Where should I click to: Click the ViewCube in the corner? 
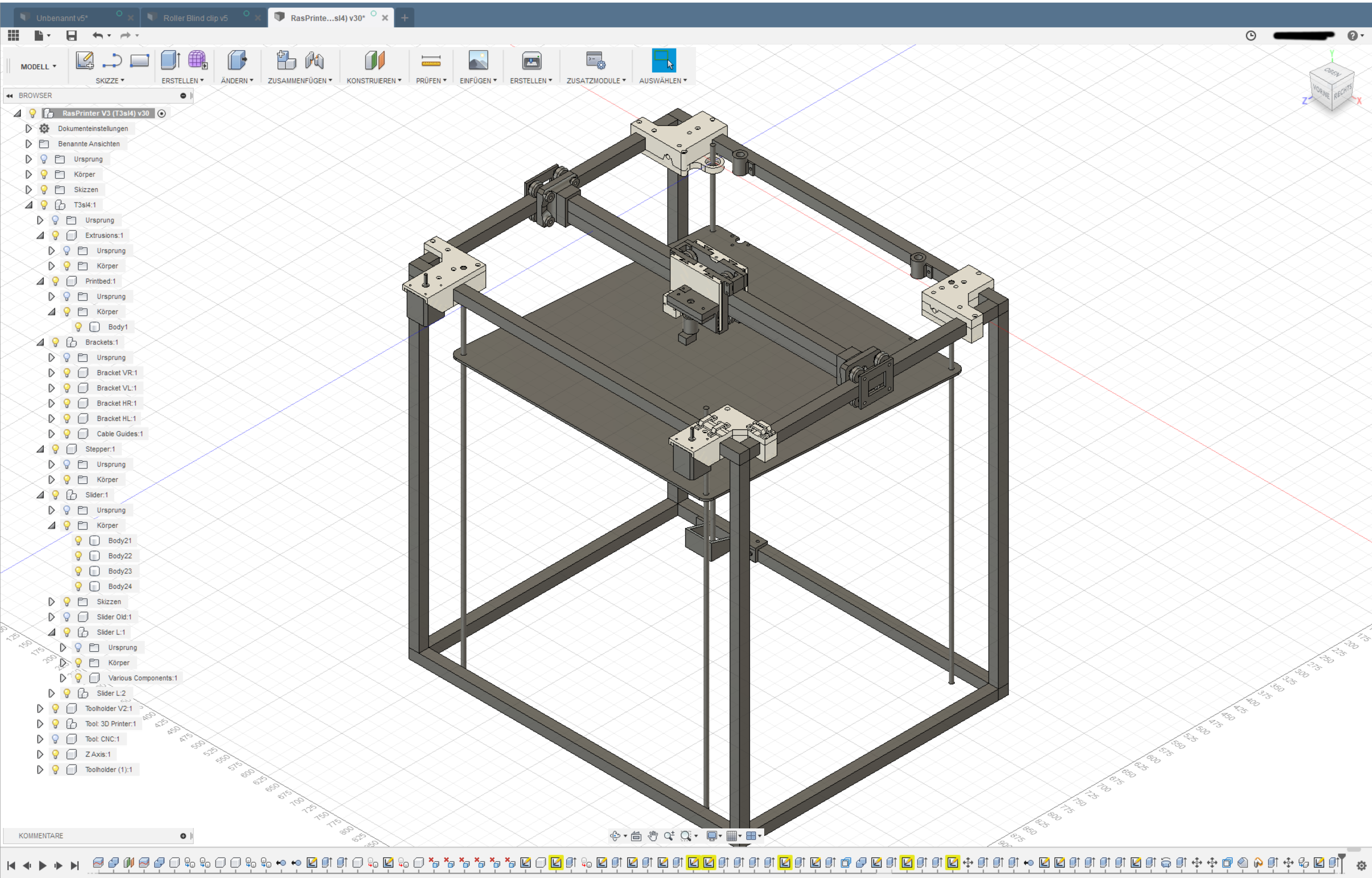pyautogui.click(x=1332, y=88)
